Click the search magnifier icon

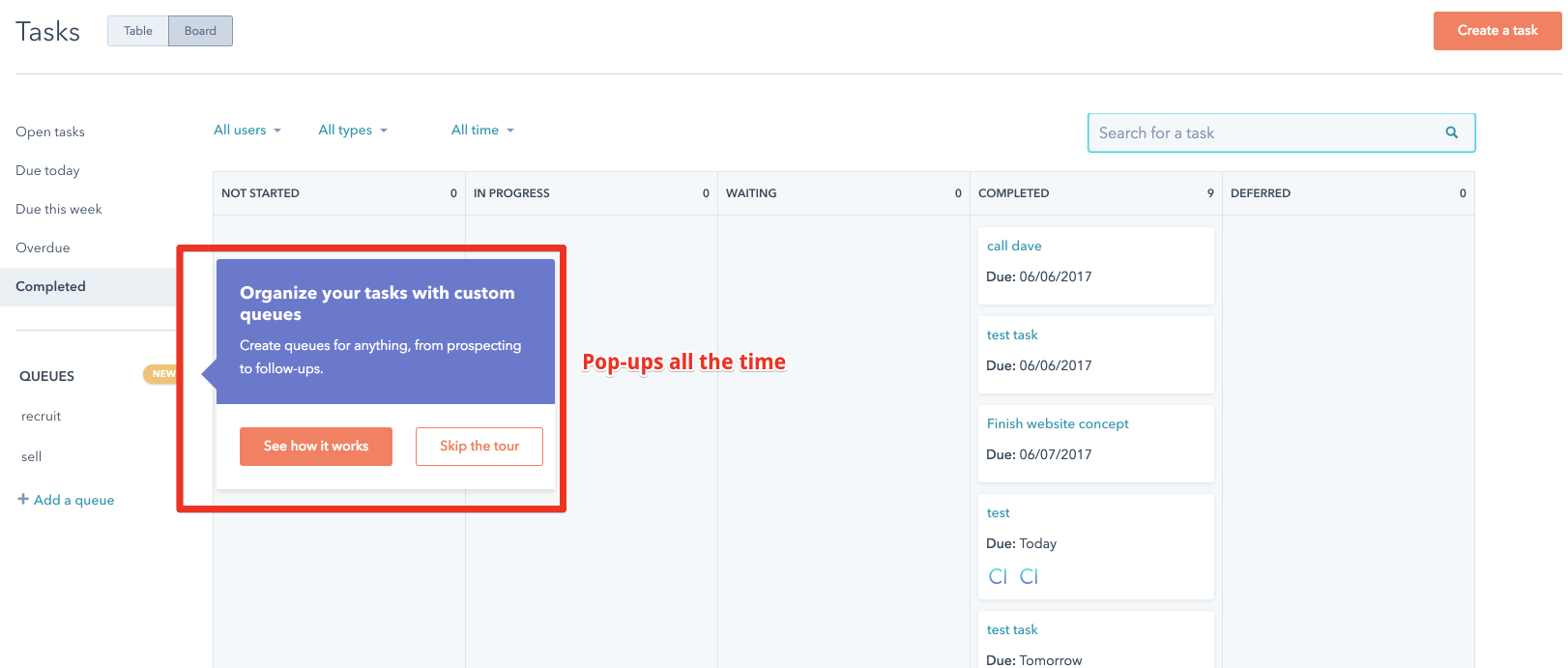[1451, 132]
